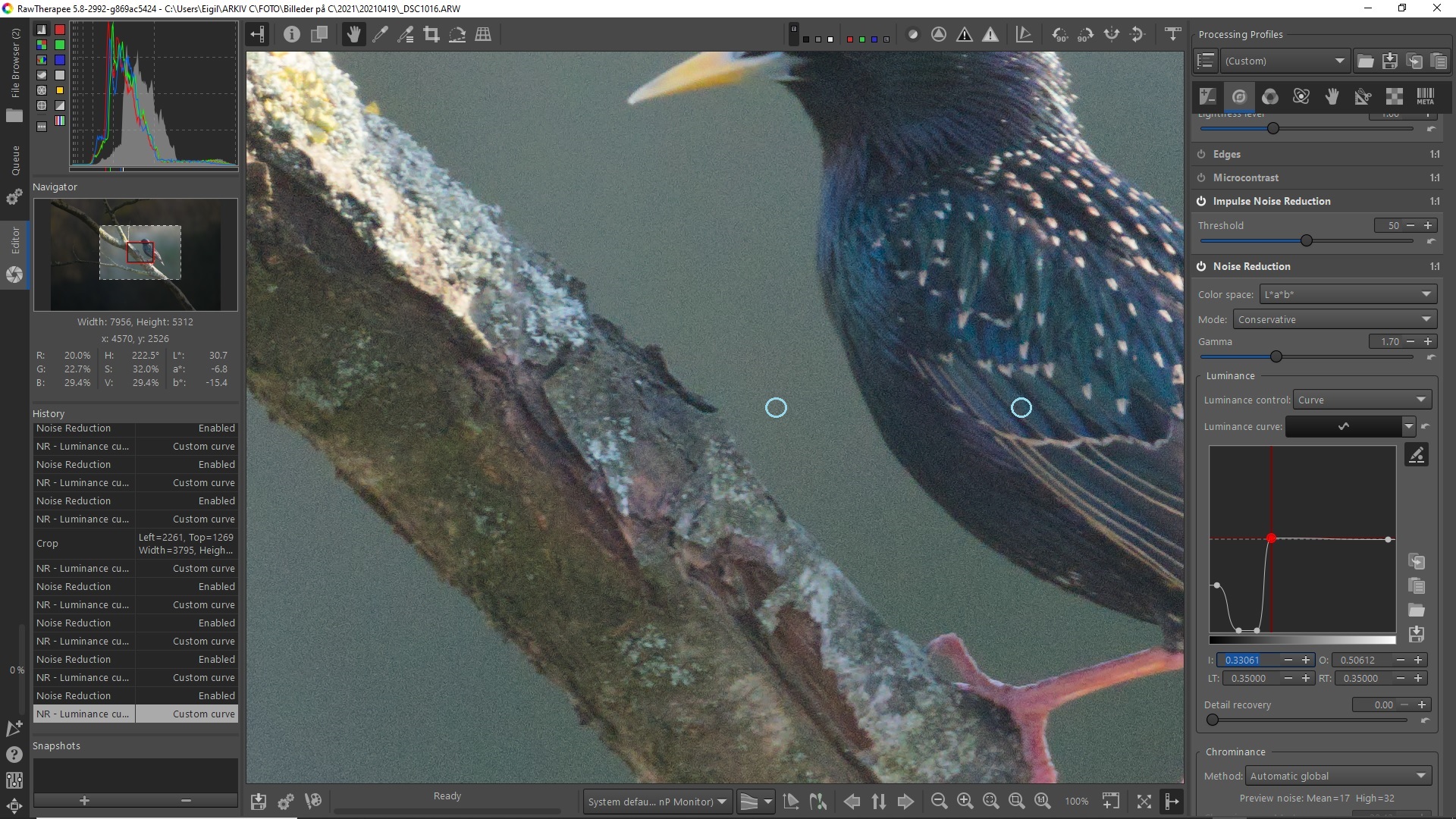Add new snapshot with plus button
This screenshot has width=1456, height=819.
[x=84, y=801]
